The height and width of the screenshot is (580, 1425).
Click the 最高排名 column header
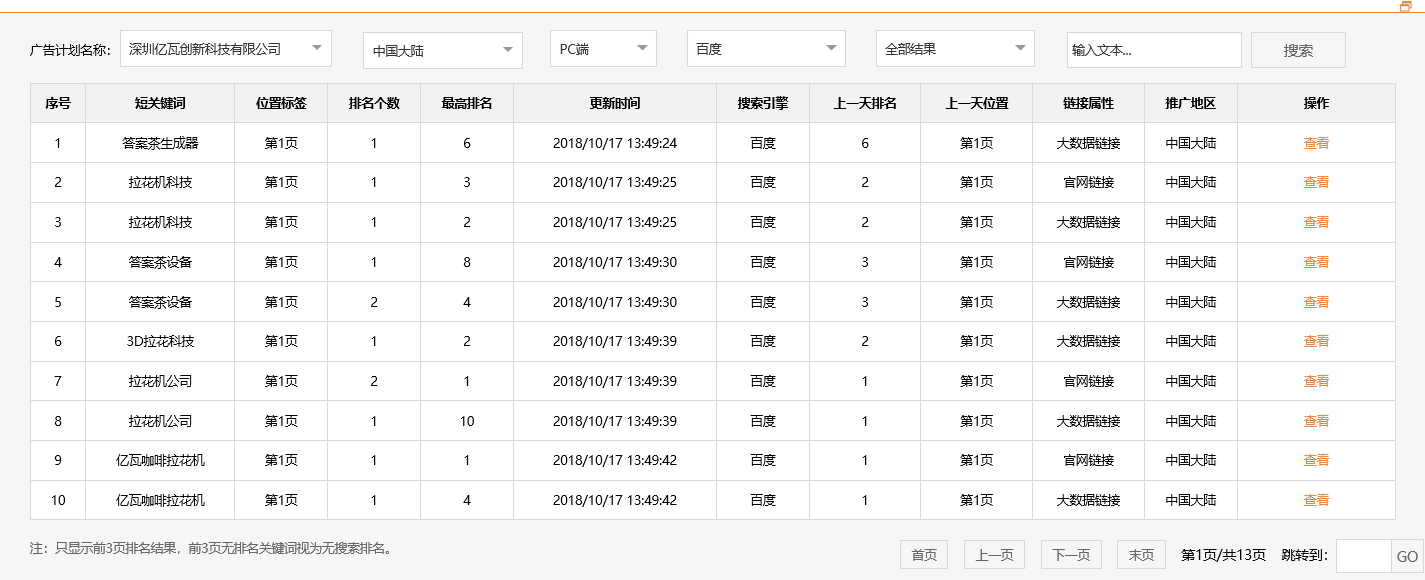465,103
